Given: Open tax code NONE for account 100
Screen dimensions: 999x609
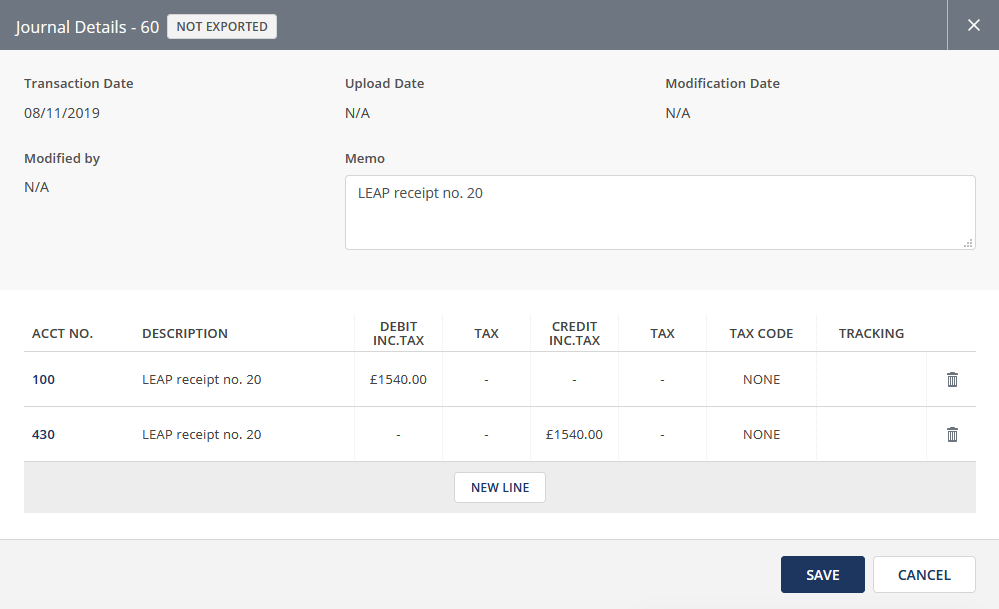Looking at the screenshot, I should 761,380.
